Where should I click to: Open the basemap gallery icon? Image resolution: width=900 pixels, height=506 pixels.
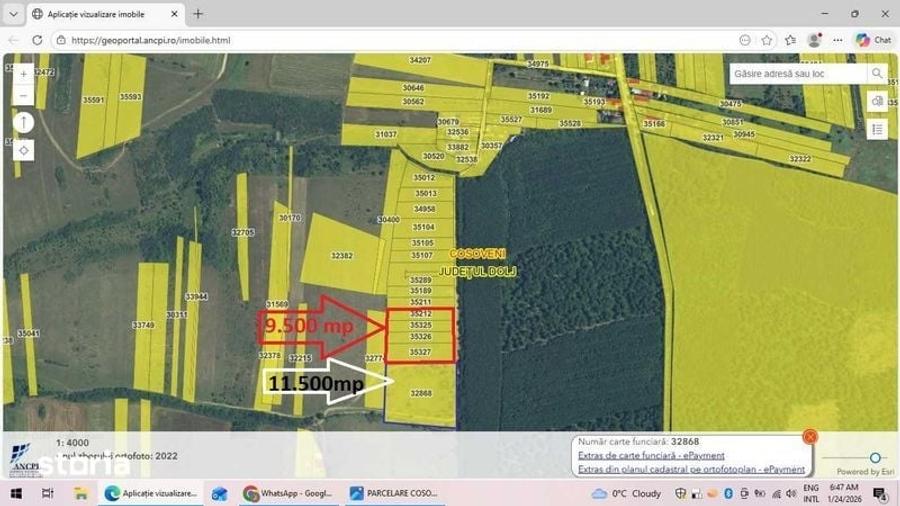pos(877,102)
